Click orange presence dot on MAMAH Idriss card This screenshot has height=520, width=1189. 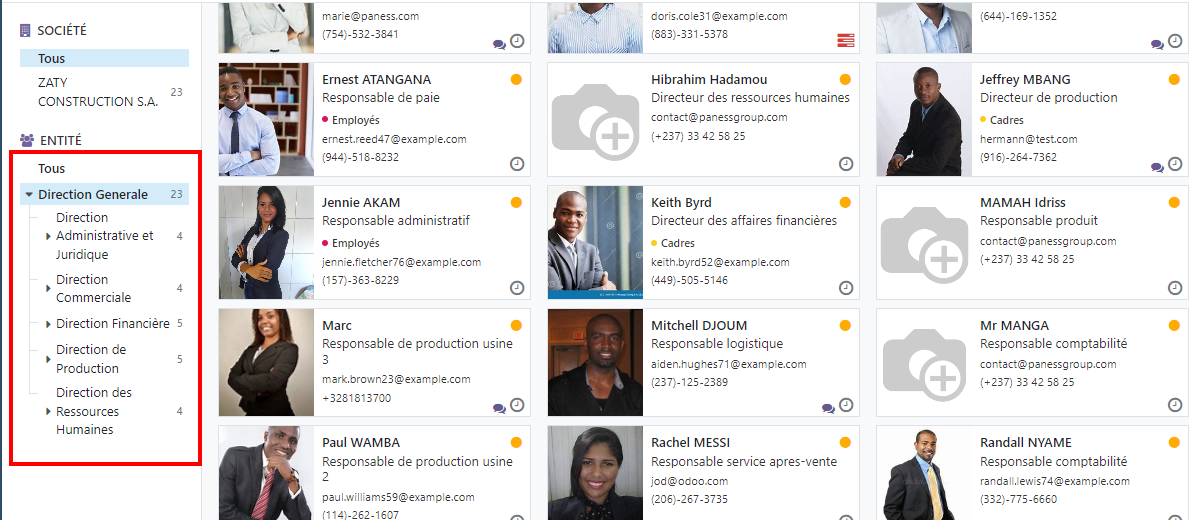(x=1175, y=202)
